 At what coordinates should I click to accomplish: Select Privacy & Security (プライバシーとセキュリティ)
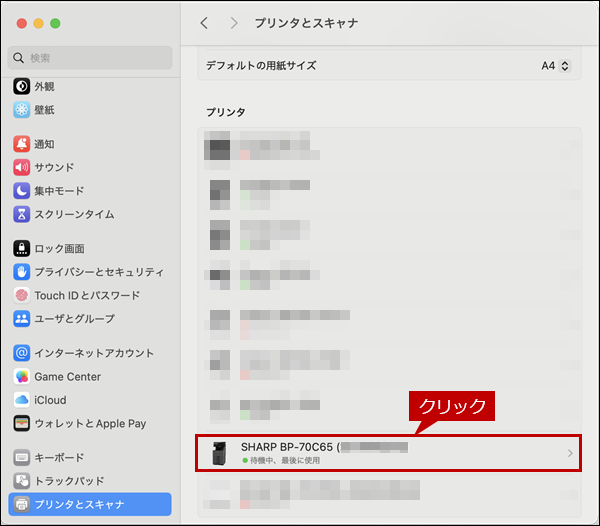click(98, 272)
